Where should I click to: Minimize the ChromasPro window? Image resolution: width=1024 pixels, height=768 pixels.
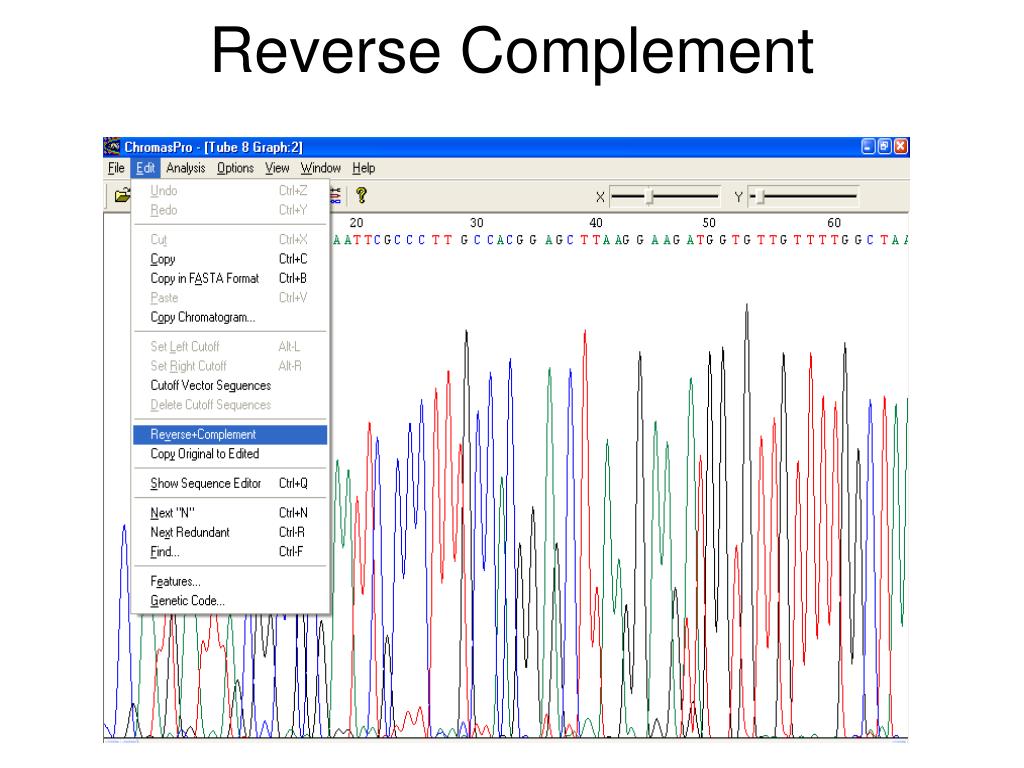point(868,146)
